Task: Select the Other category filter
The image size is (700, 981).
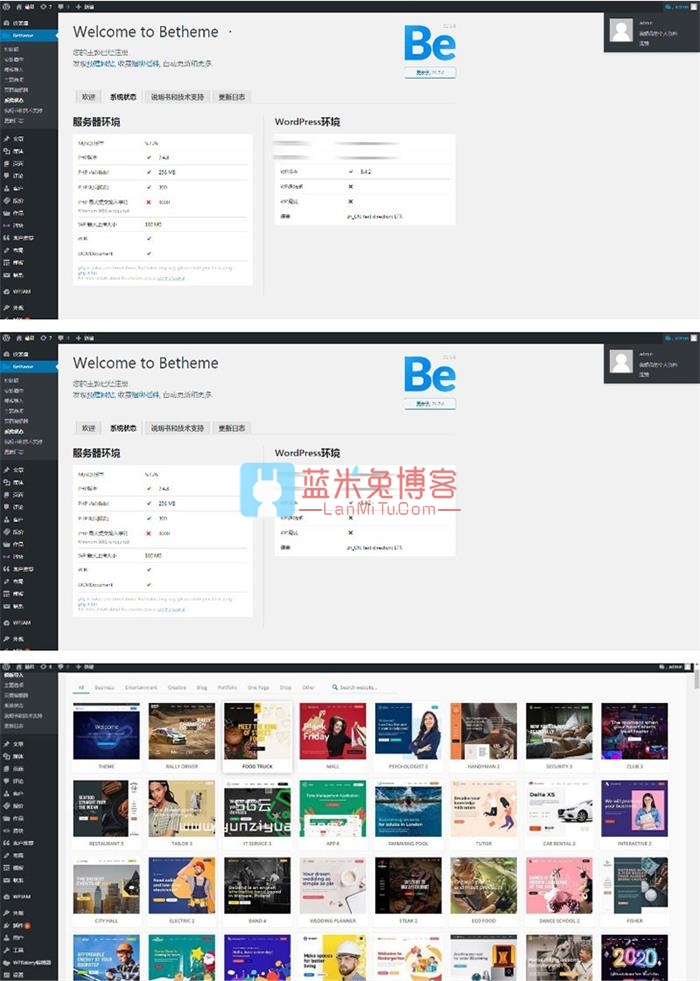Action: click(x=308, y=687)
